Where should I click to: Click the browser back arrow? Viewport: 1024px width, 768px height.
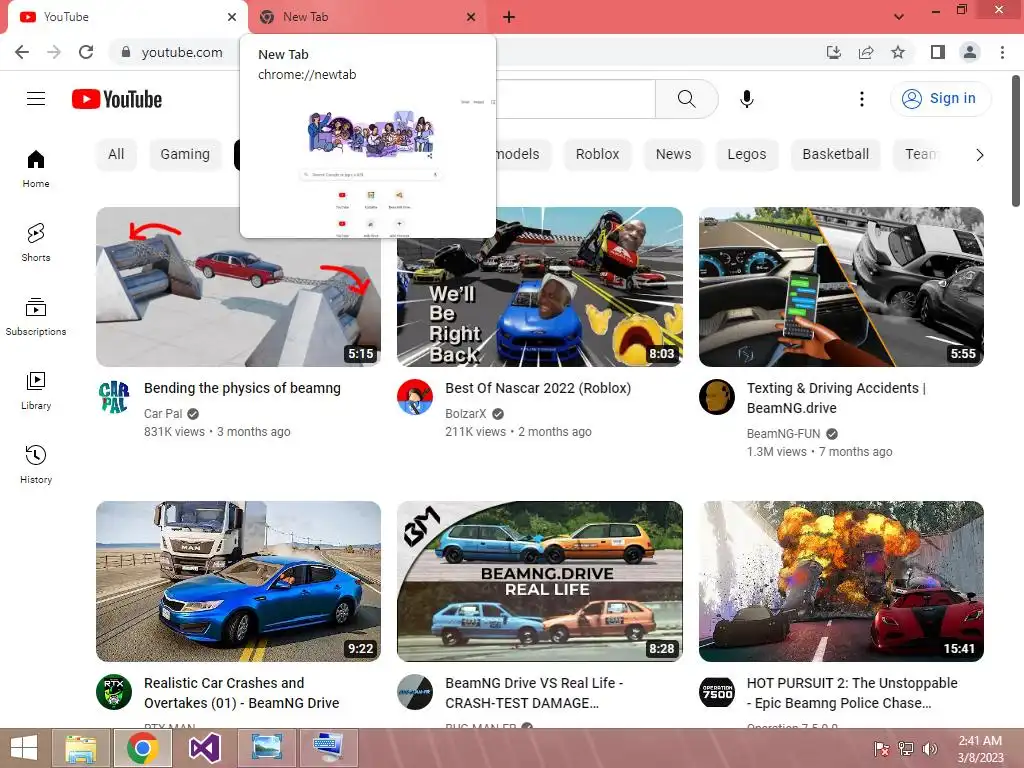point(22,52)
